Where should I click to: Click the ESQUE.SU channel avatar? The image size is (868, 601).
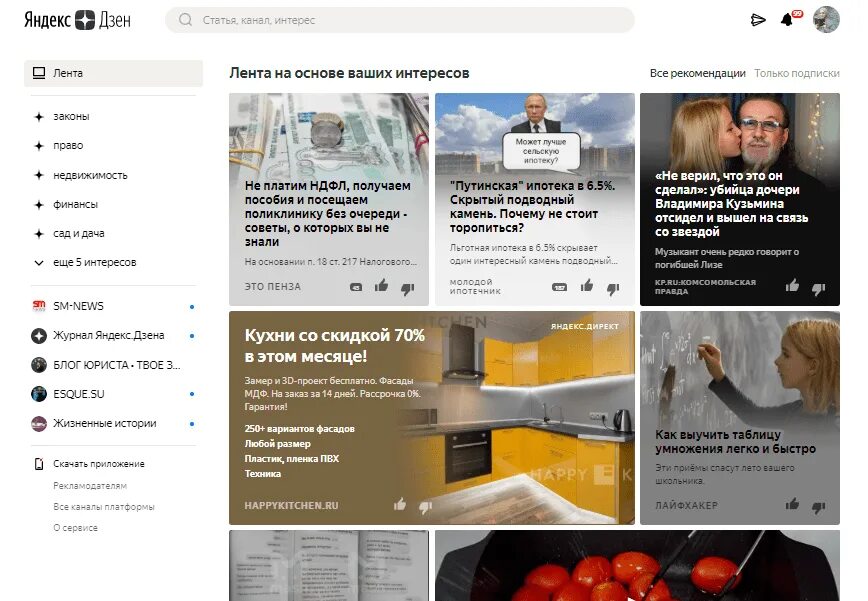tap(39, 394)
